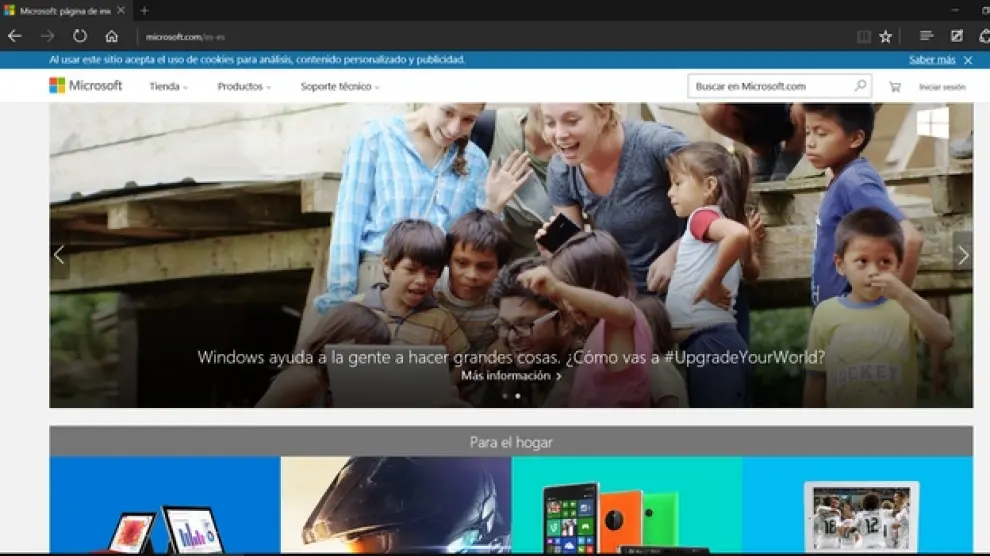Add page to favorites with star icon
Viewport: 990px width, 556px height.
pyautogui.click(x=885, y=36)
